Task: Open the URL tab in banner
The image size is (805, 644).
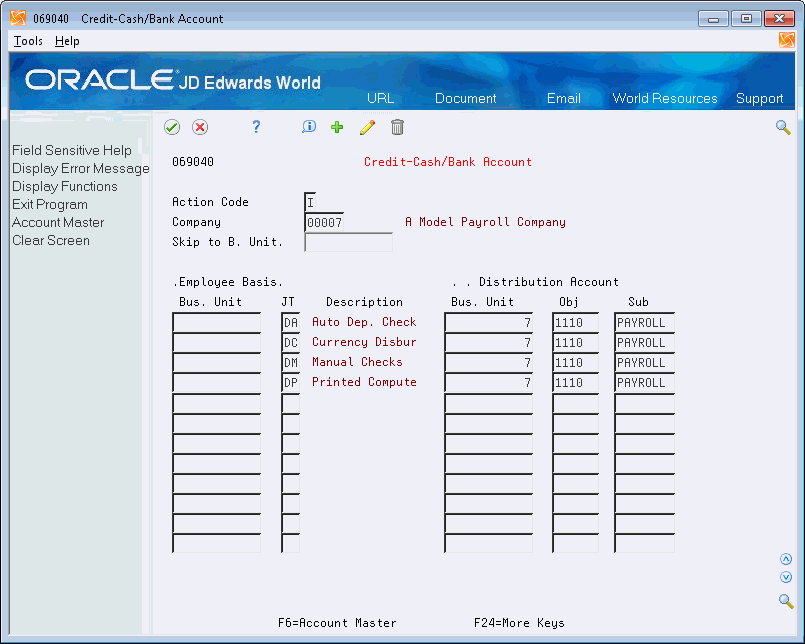Action: click(380, 98)
